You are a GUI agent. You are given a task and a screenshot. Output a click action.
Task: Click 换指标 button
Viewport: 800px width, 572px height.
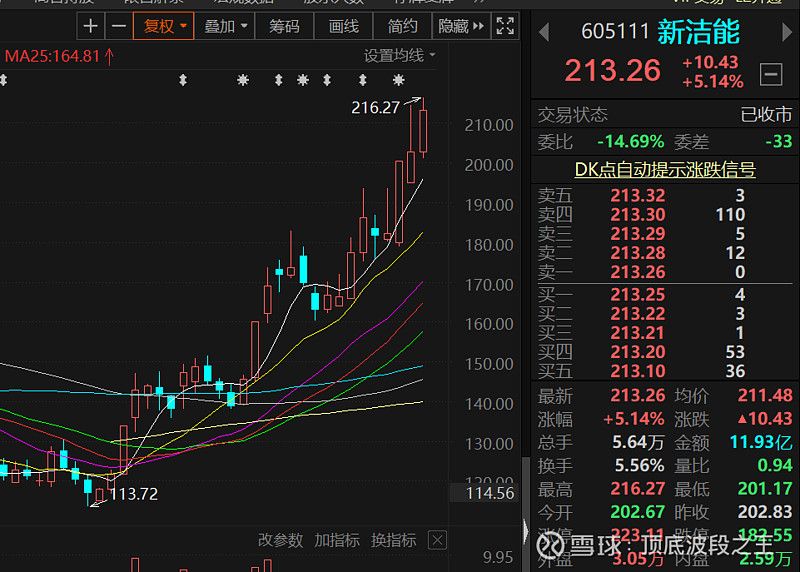click(x=393, y=540)
